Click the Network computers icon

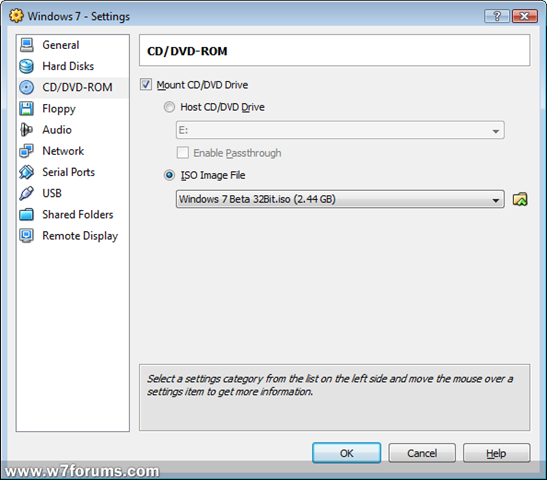27,151
